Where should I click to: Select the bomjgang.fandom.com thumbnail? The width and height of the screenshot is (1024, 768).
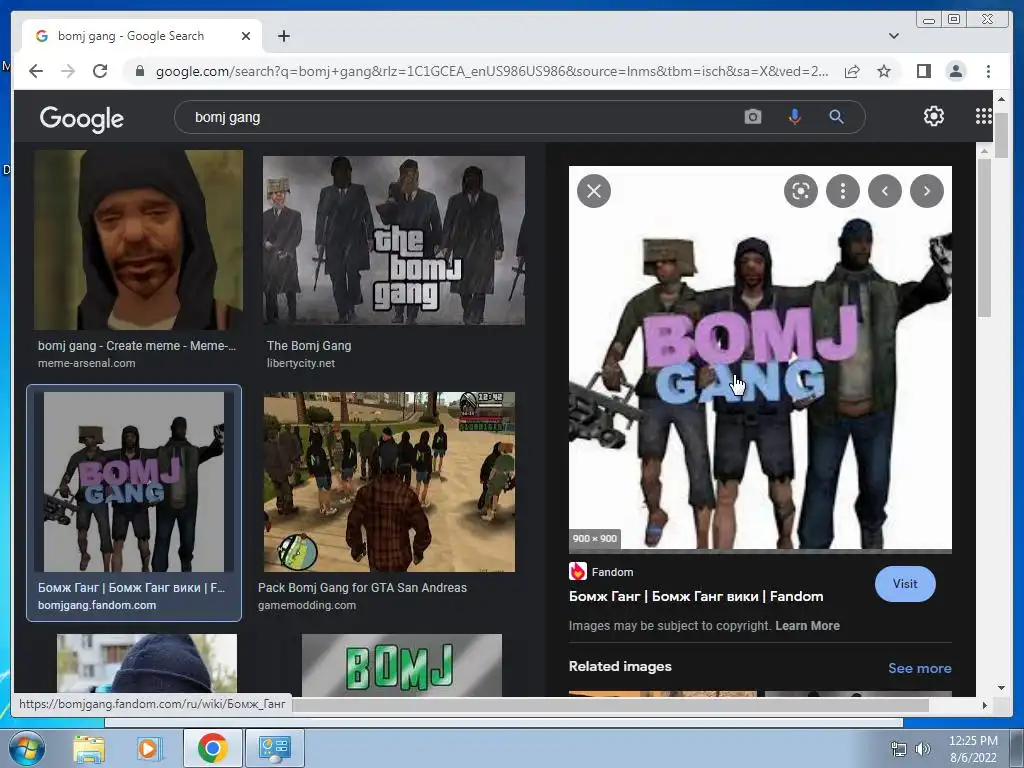click(x=134, y=482)
